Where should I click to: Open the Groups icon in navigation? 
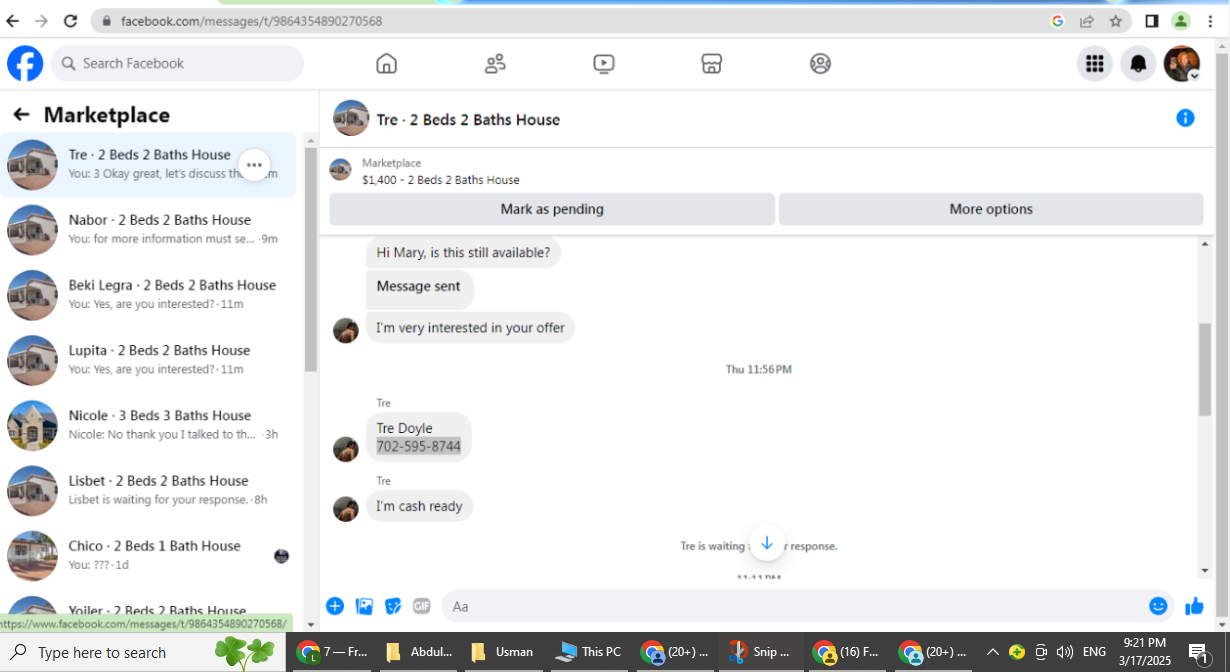(x=820, y=64)
